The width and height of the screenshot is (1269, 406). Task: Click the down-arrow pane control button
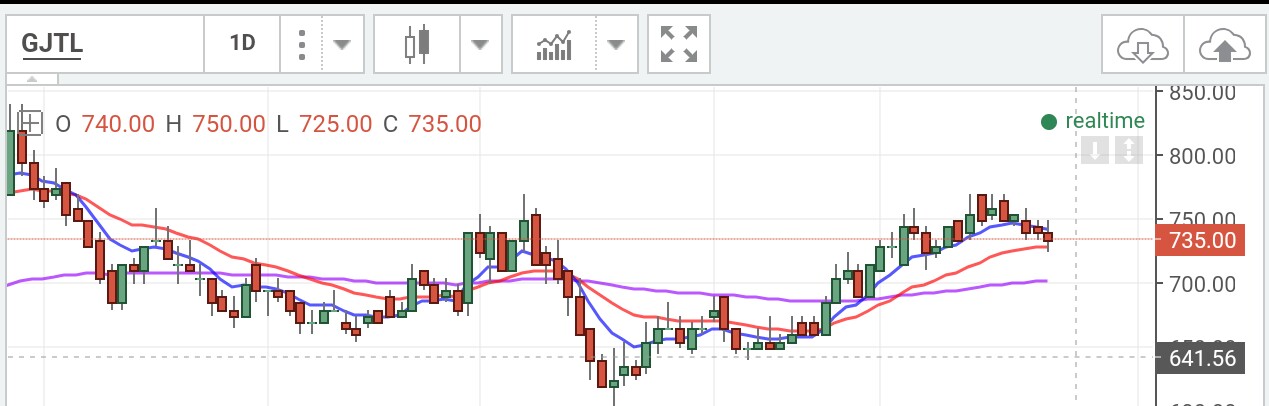[1096, 151]
